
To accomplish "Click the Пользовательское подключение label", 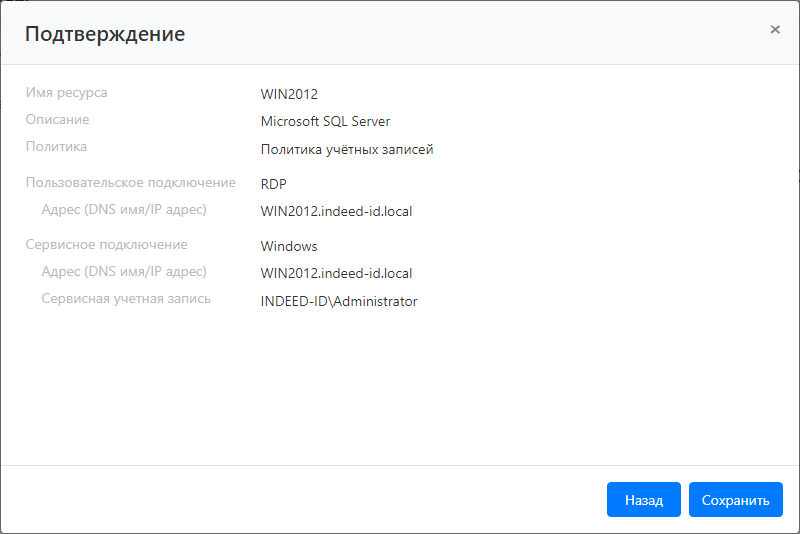I will [x=130, y=183].
